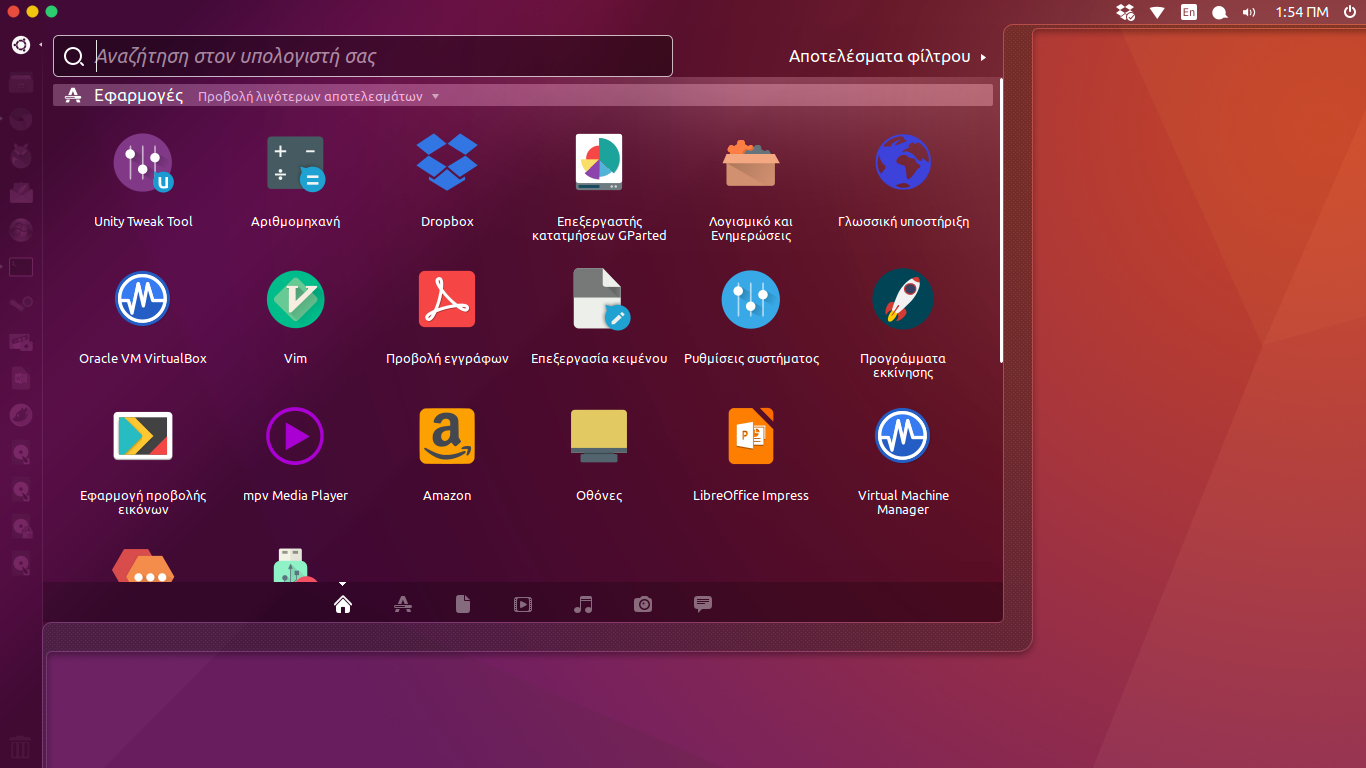1366x768 pixels.
Task: Switch to the Applications lens tab
Action: click(x=403, y=604)
